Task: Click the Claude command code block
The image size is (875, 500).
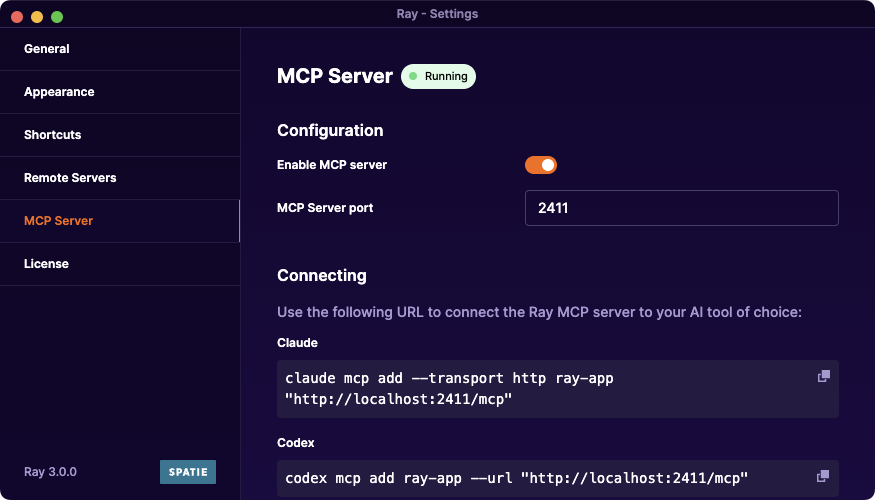Action: coord(557,389)
